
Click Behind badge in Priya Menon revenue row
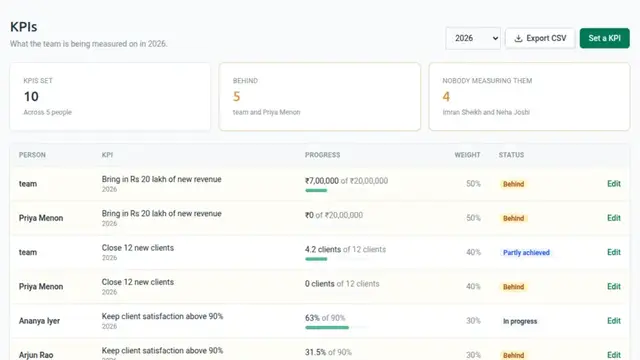(x=513, y=218)
